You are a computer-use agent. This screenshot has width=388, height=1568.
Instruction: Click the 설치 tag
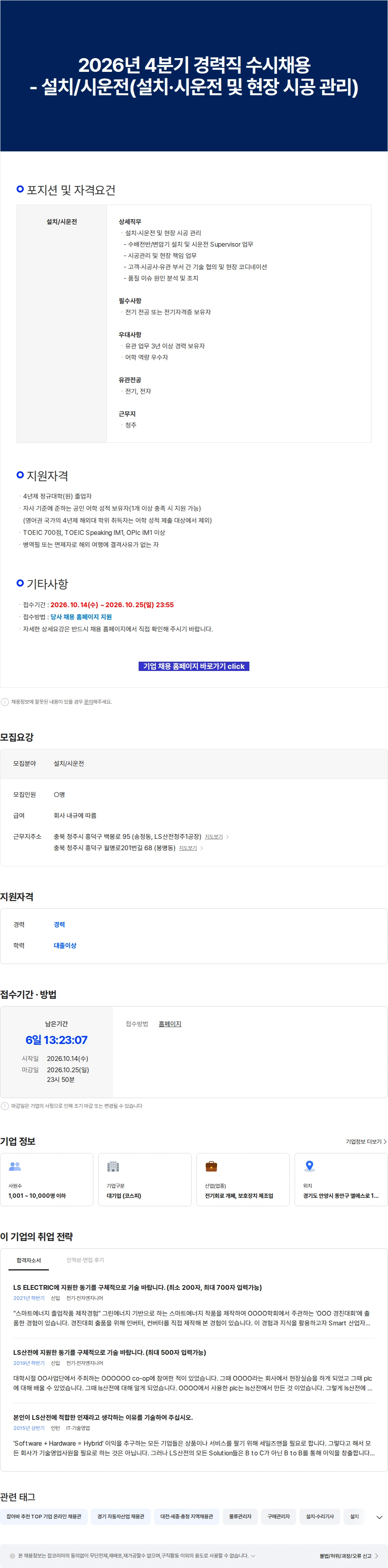point(354,1516)
